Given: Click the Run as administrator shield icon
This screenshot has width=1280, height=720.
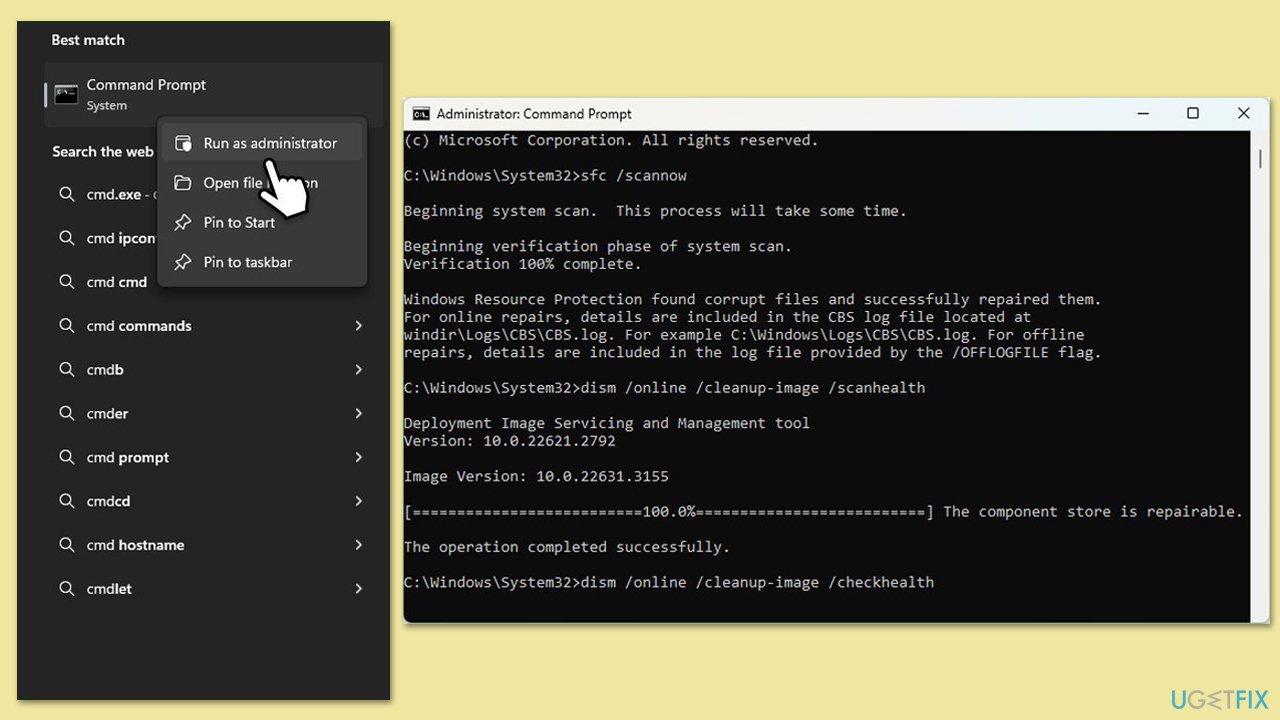Looking at the screenshot, I should pos(183,143).
